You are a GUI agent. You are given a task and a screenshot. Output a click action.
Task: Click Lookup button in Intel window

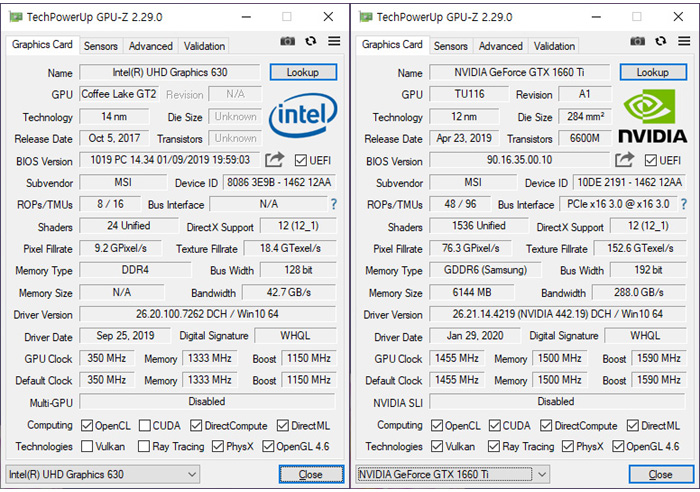(303, 72)
